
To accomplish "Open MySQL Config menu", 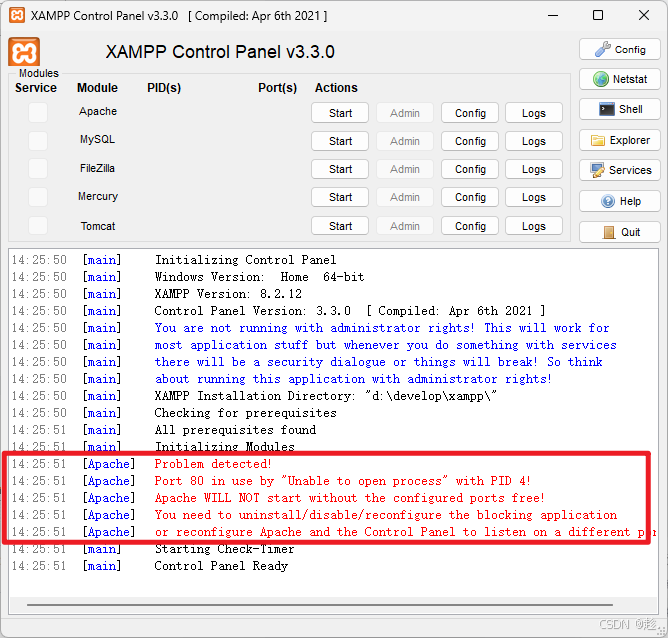I will pyautogui.click(x=470, y=141).
